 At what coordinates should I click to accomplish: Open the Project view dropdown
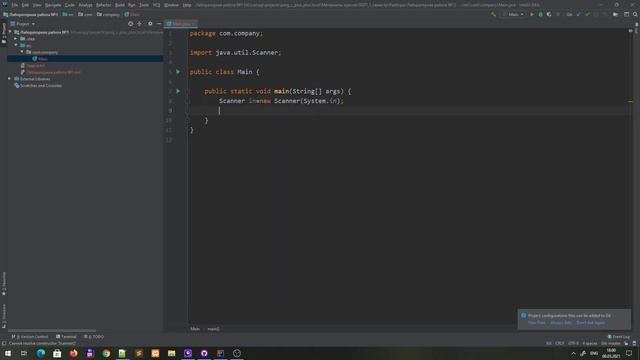click(x=23, y=24)
